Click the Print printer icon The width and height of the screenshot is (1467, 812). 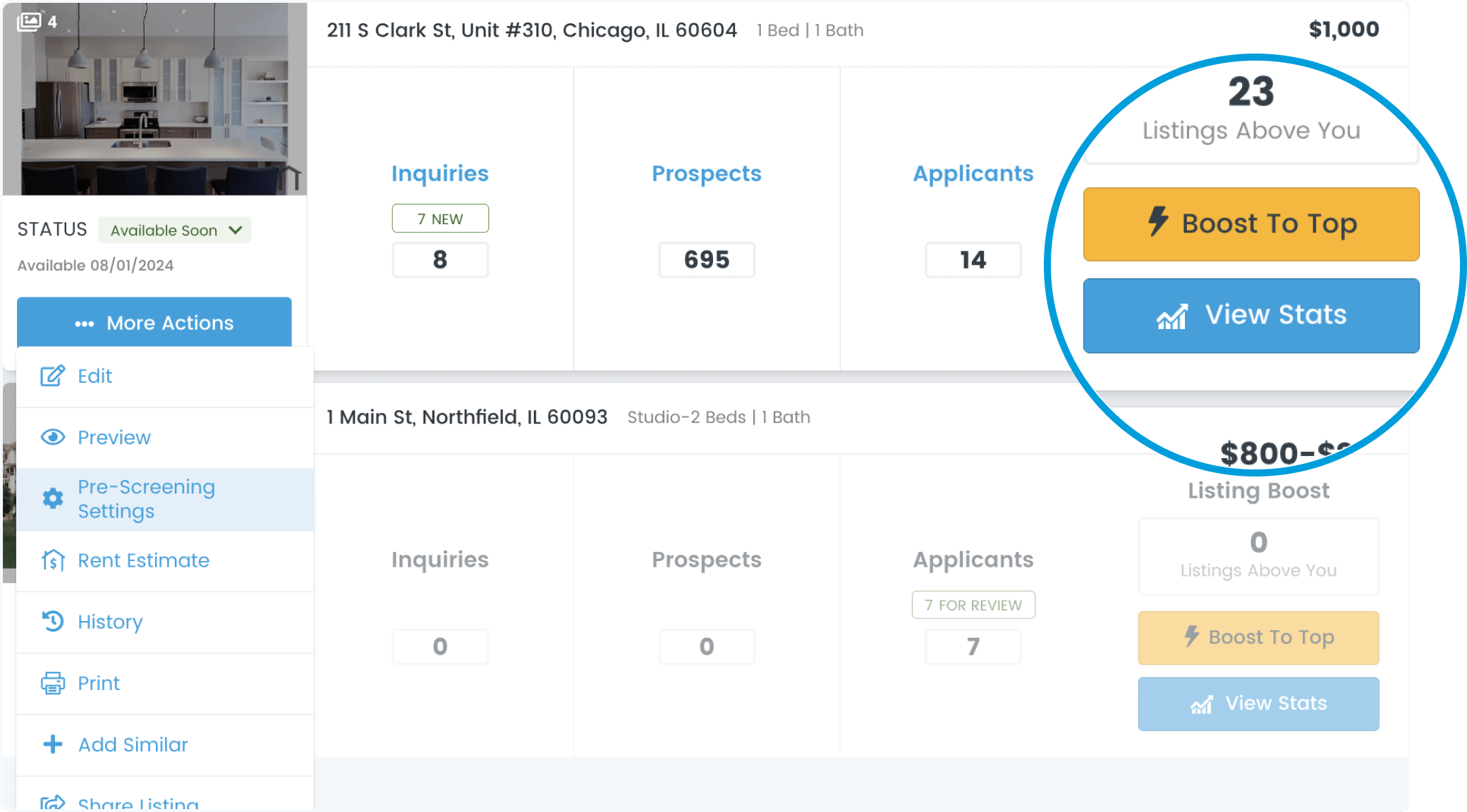[53, 683]
